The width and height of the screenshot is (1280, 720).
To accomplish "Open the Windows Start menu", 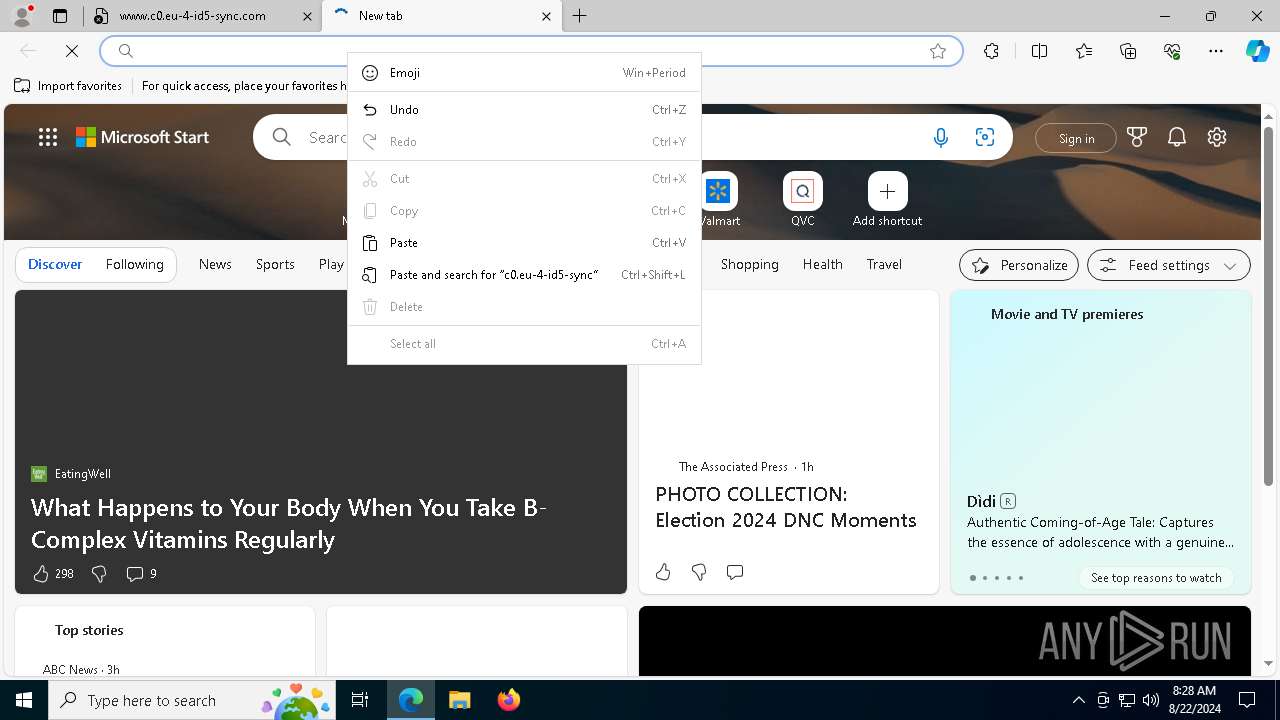I will 24,700.
